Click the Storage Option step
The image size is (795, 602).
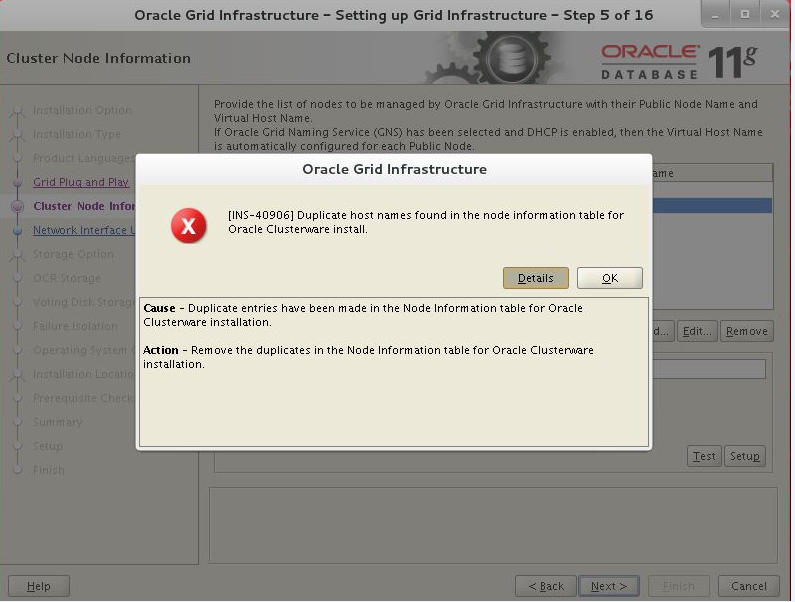[x=74, y=255]
